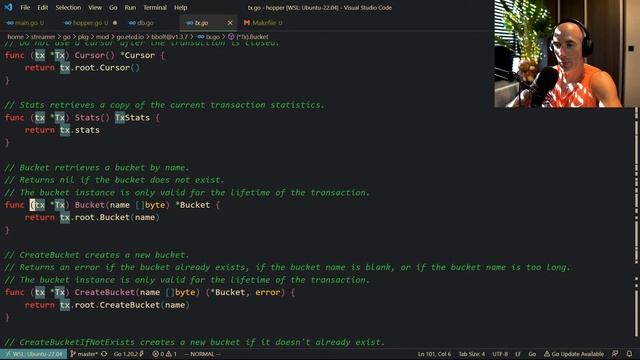Click 'Go Update Available' warning status item
Image resolution: width=640 pixels, height=360 pixels.
(574, 354)
